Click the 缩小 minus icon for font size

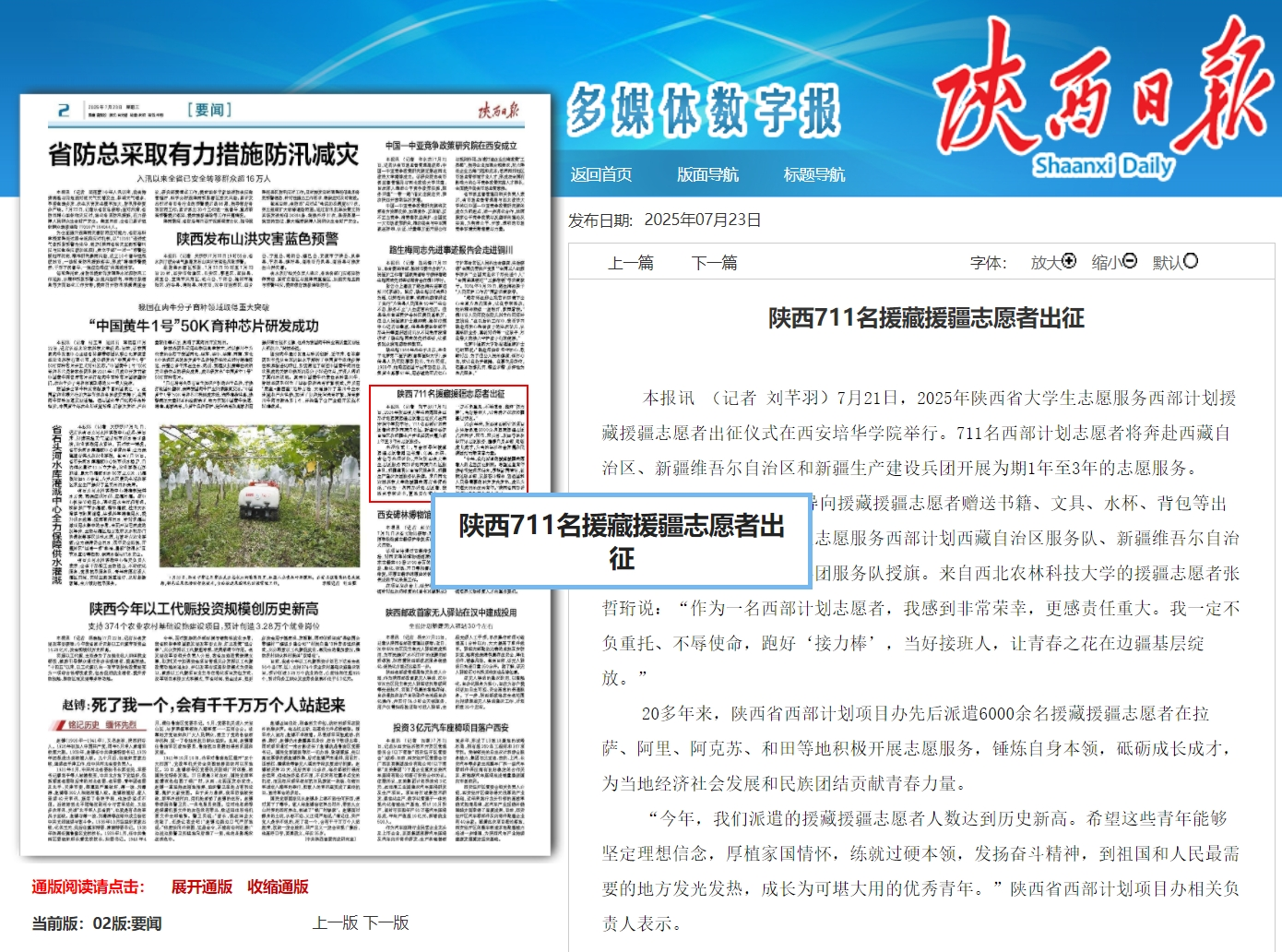pyautogui.click(x=1129, y=261)
